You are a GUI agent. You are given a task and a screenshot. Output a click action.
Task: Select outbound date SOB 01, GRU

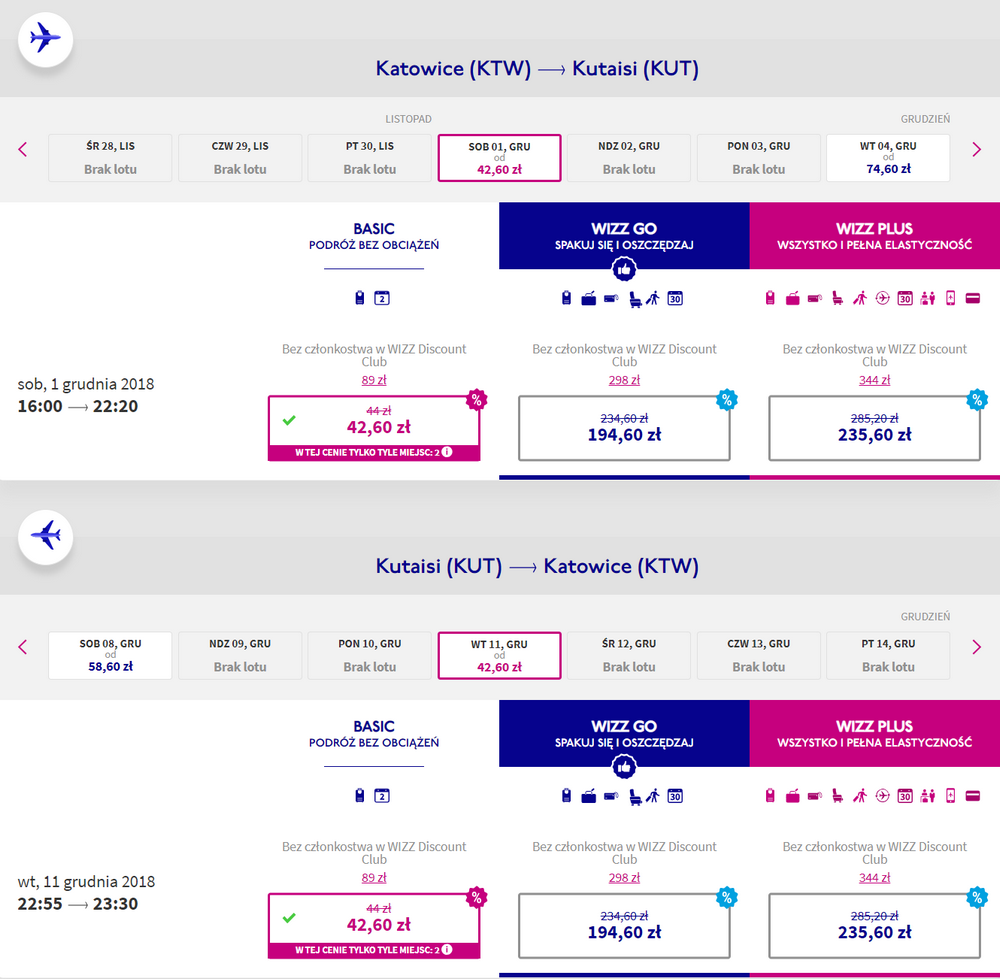[x=499, y=158]
